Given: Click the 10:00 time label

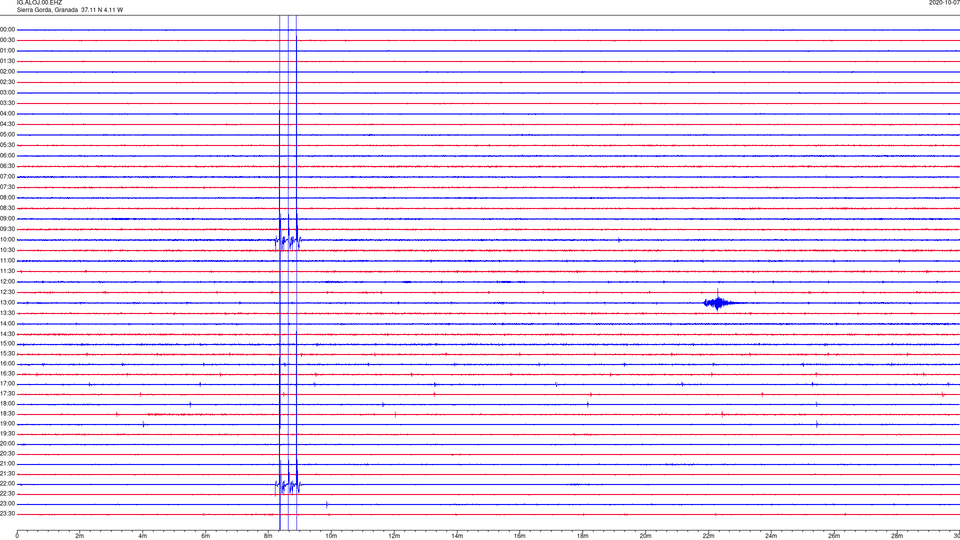Looking at the screenshot, I should 8,239.
